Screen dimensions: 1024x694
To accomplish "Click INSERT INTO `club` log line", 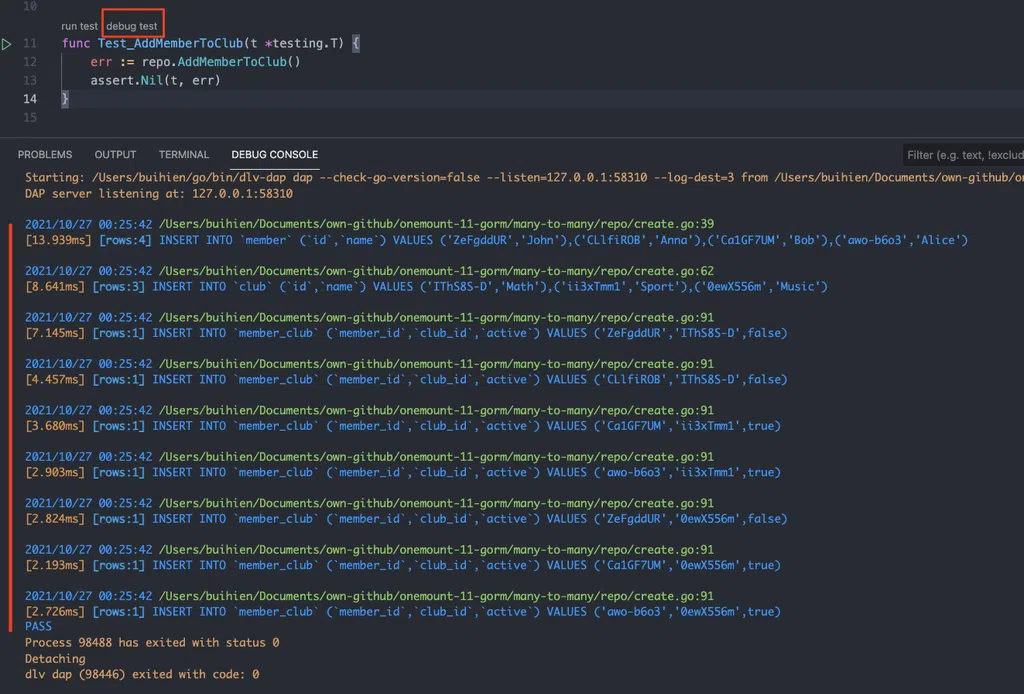I will pyautogui.click(x=426, y=287).
